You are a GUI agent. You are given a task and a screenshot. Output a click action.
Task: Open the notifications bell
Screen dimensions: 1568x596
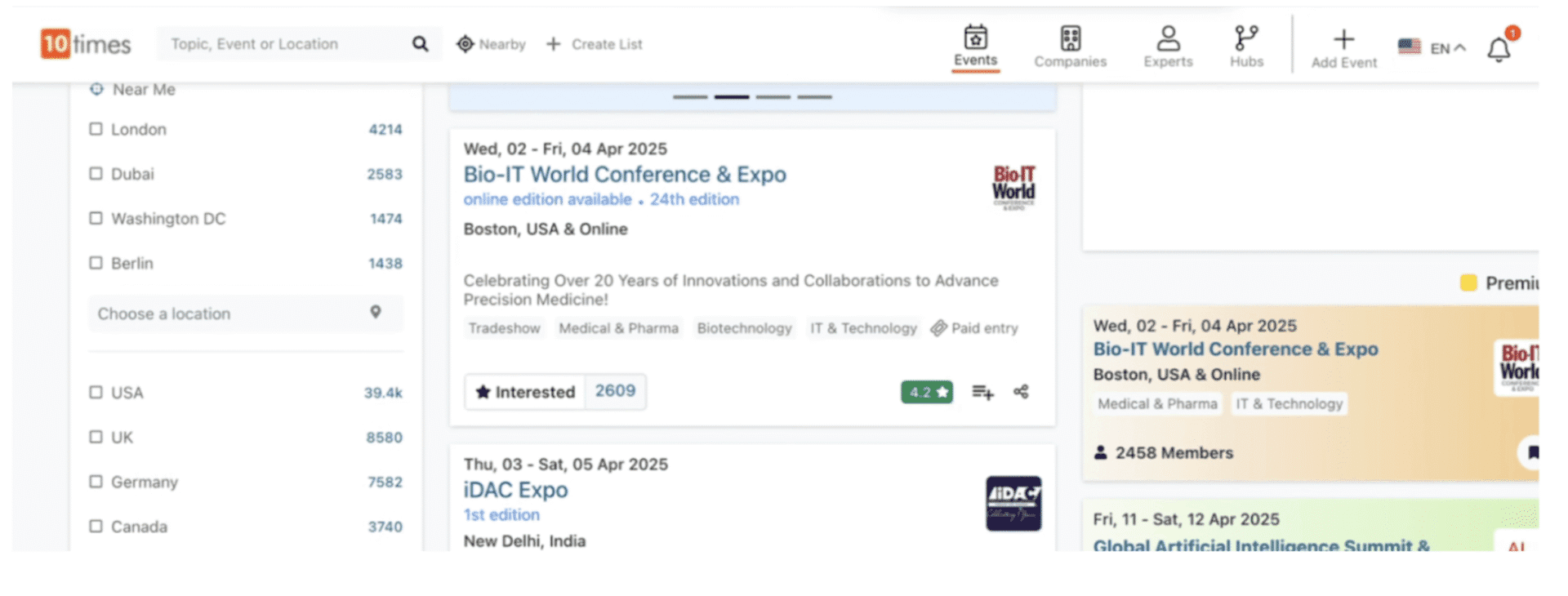coord(1499,50)
